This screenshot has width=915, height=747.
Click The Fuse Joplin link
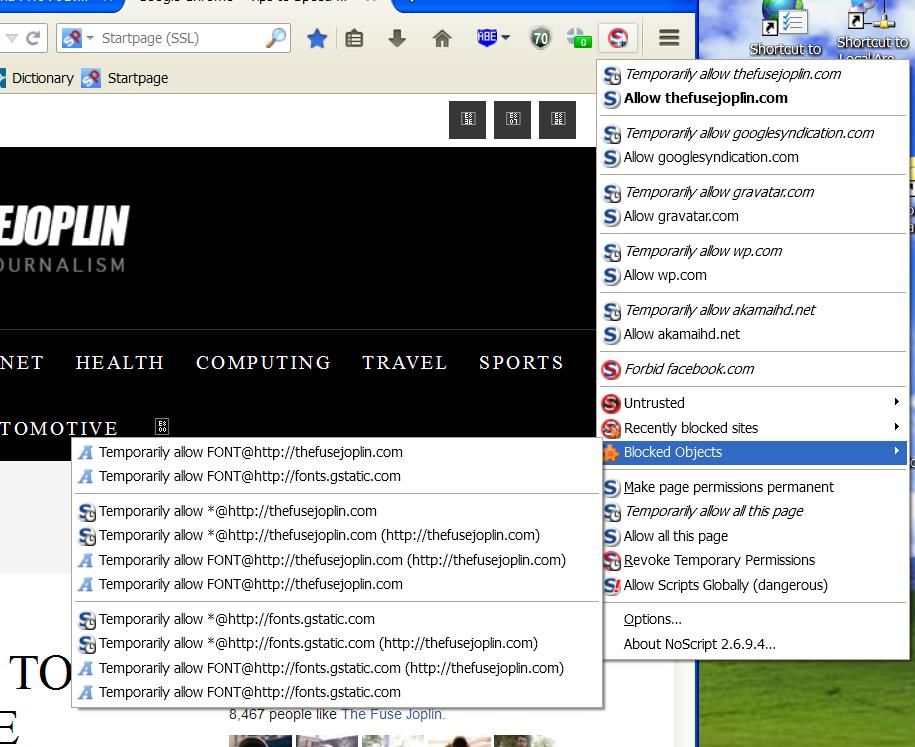point(392,714)
